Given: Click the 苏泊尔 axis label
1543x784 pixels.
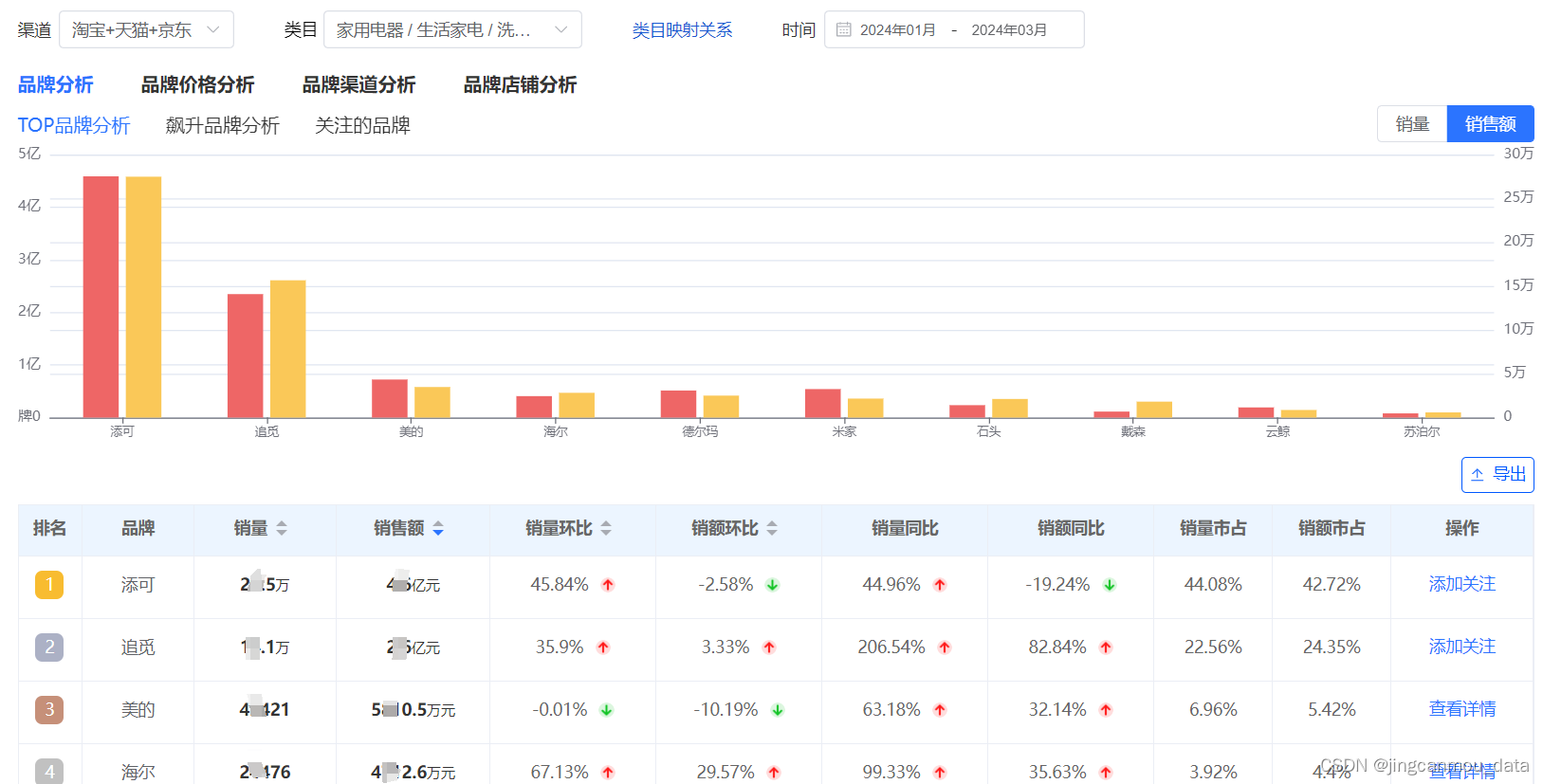Looking at the screenshot, I should click(1422, 431).
